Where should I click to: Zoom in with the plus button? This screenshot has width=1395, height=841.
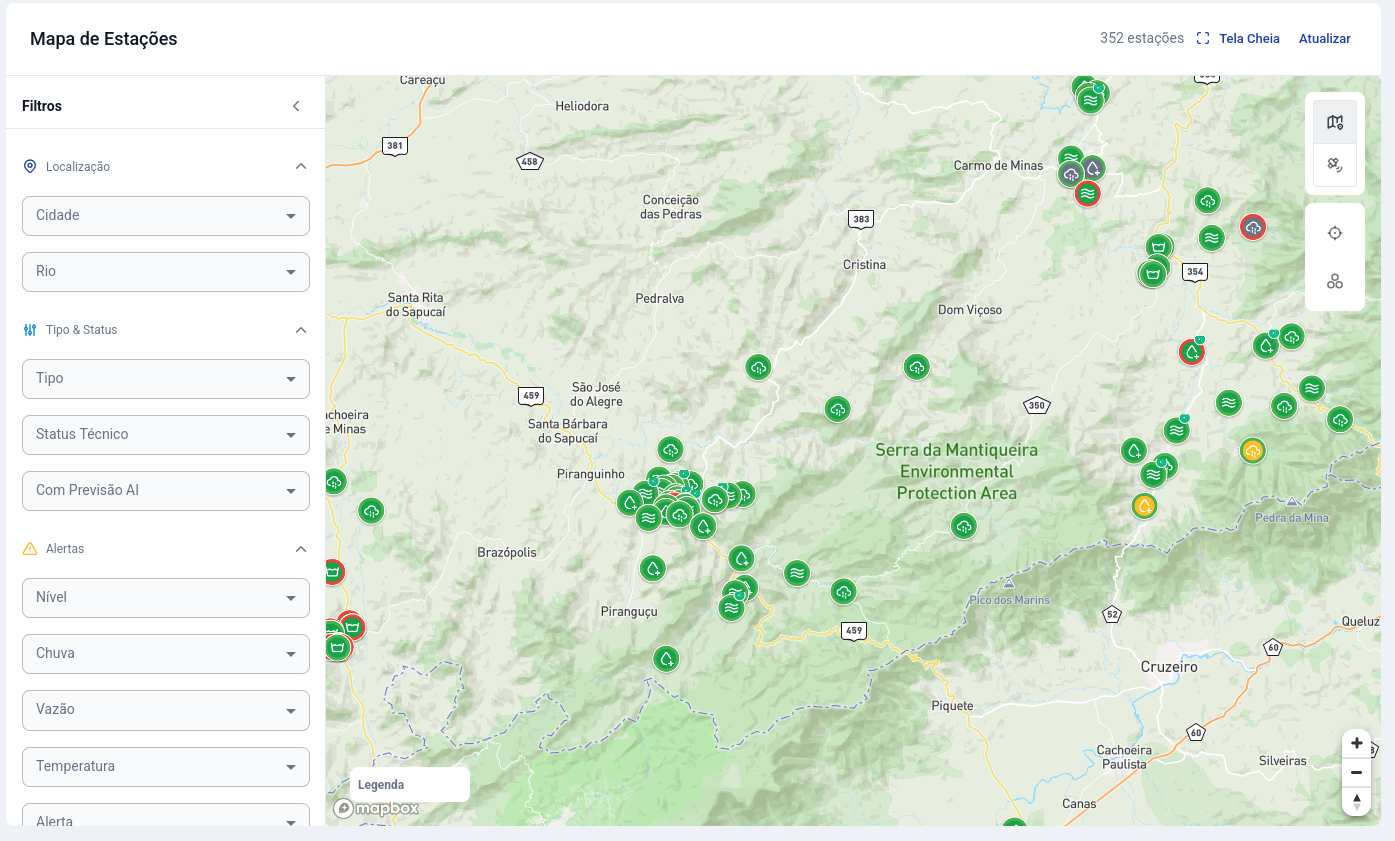[x=1357, y=743]
